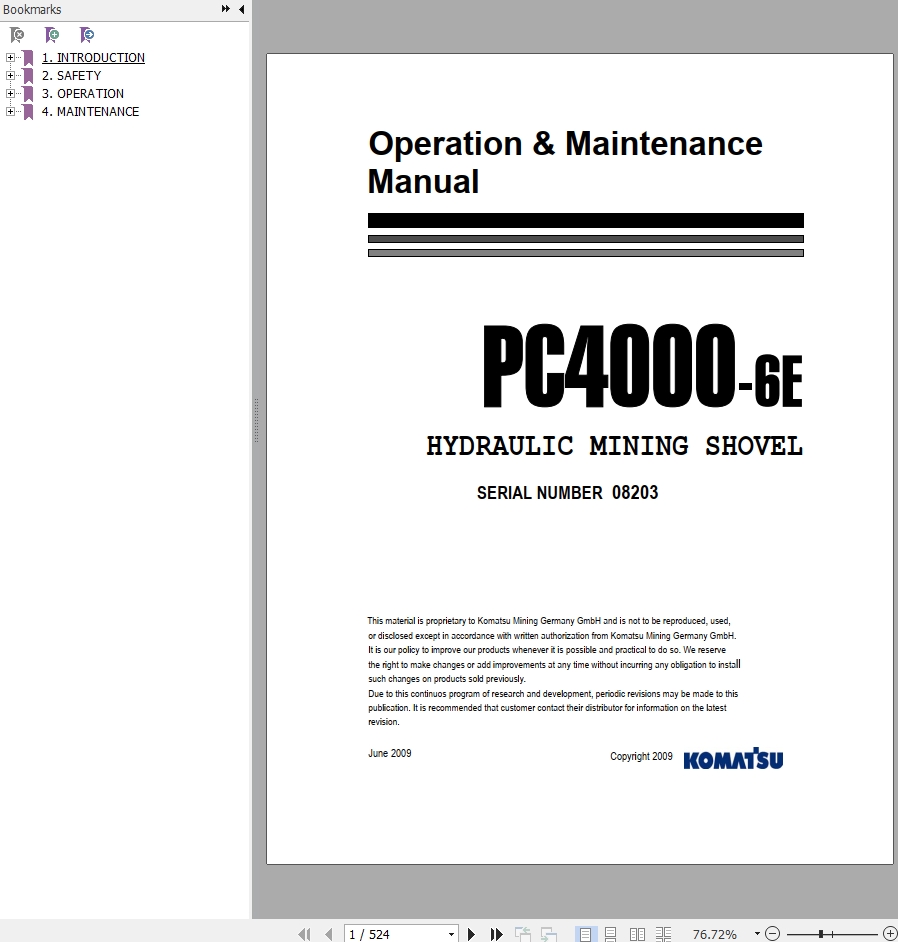
Task: Click the 76.72% zoom level field
Action: click(714, 934)
